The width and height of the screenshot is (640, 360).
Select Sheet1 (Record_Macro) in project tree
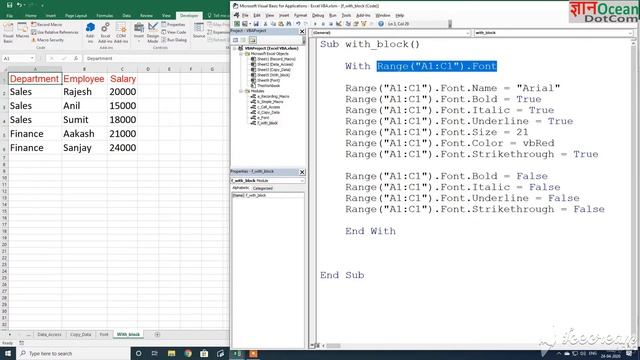click(273, 59)
